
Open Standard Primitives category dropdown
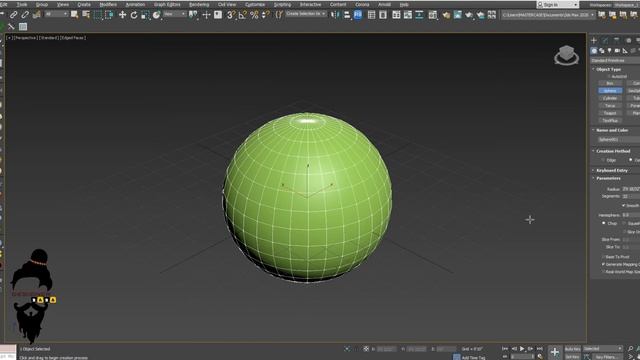[x=615, y=60]
